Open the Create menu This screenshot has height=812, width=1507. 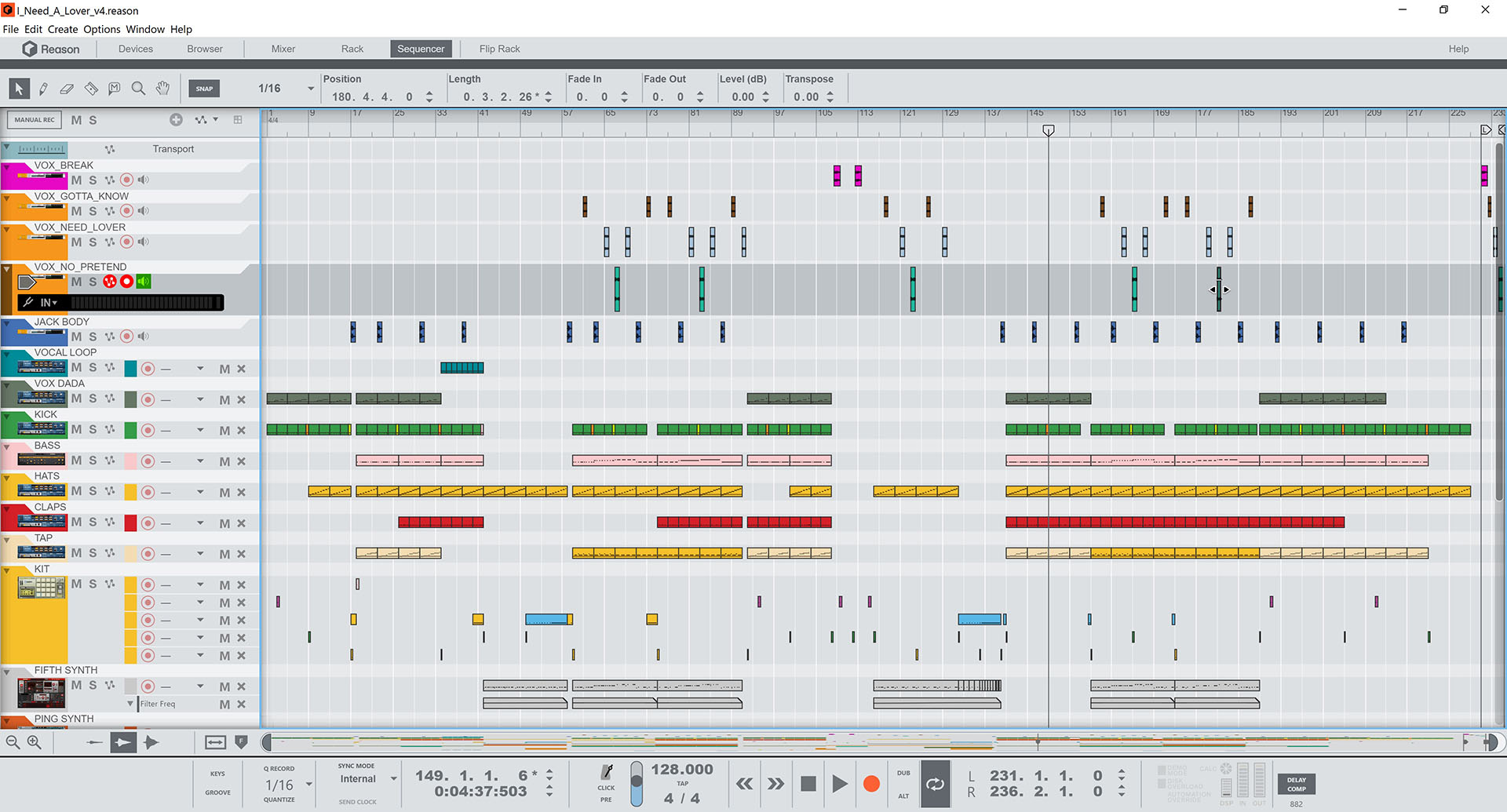pos(63,29)
